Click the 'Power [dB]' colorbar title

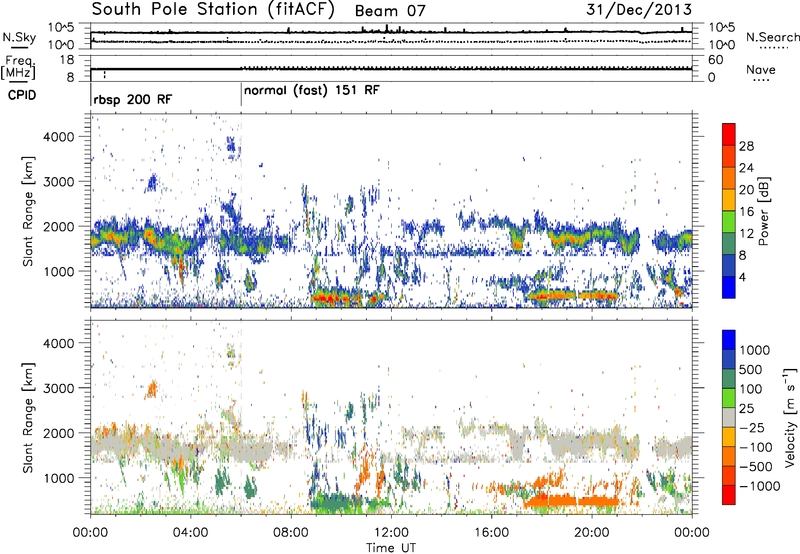[763, 211]
